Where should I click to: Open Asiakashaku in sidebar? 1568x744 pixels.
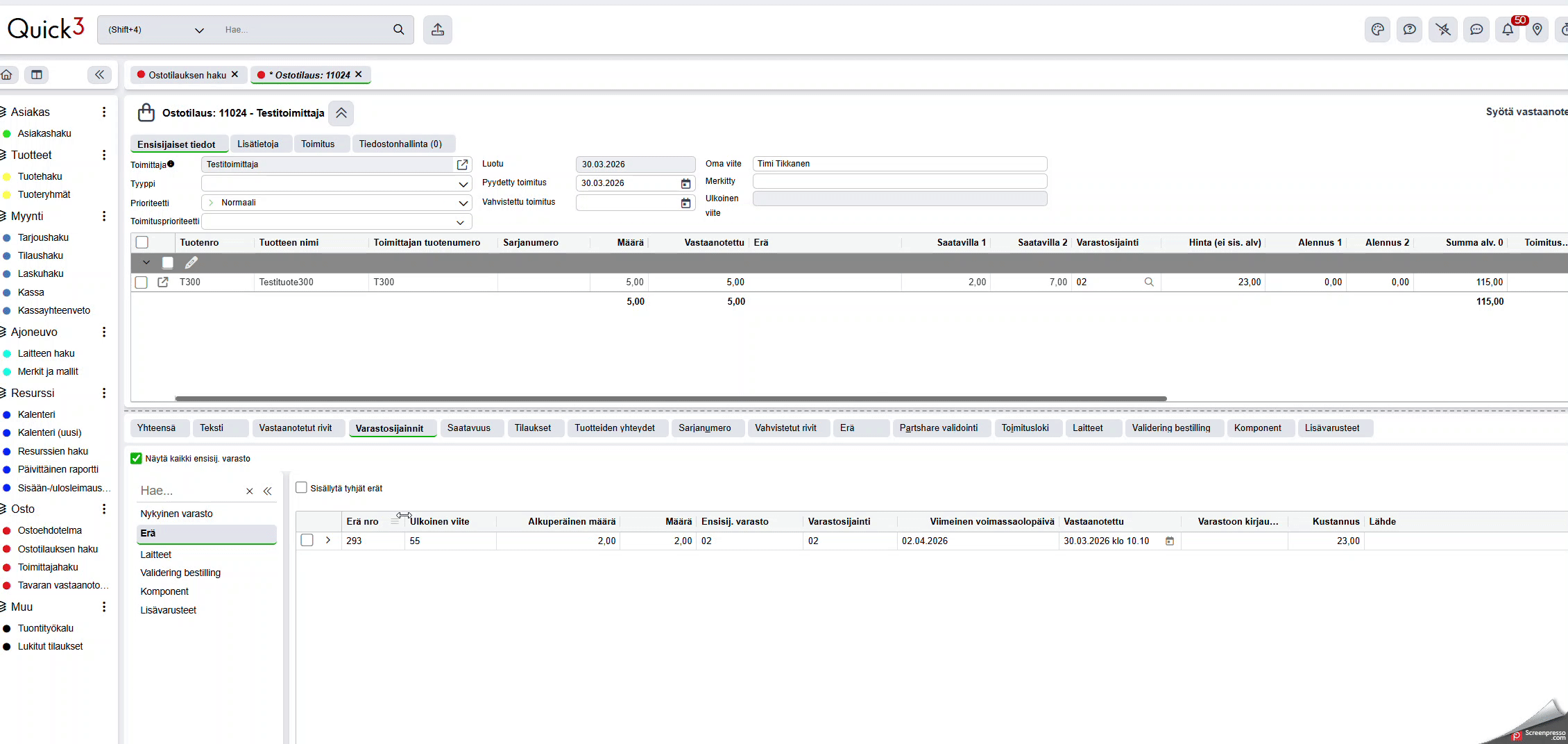pos(44,133)
